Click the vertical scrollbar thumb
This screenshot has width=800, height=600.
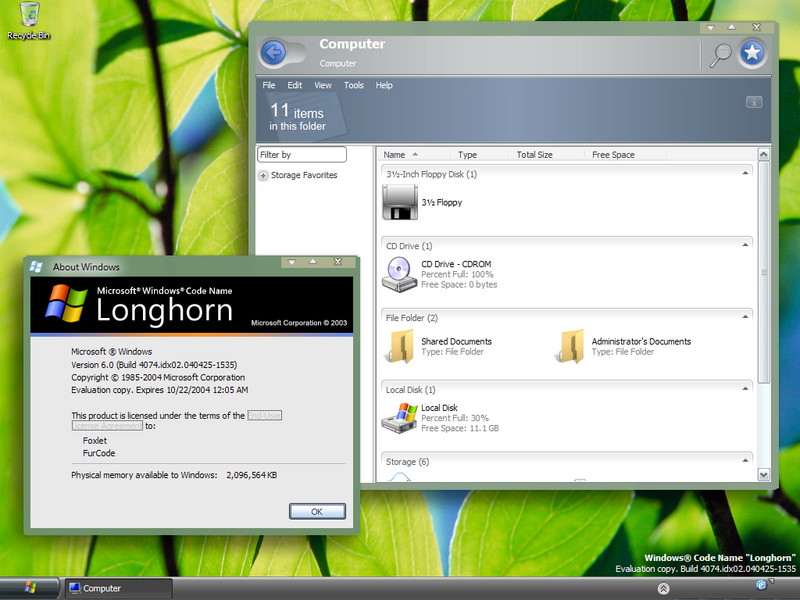(763, 272)
